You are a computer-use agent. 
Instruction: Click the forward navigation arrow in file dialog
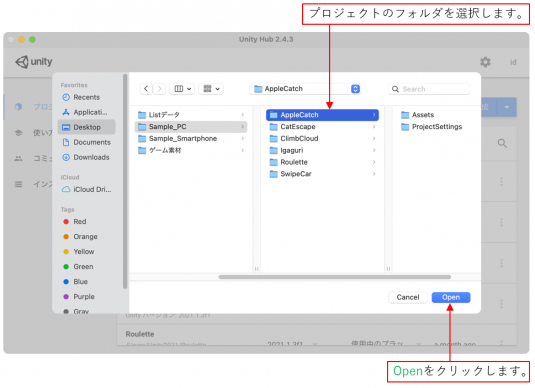(x=159, y=89)
